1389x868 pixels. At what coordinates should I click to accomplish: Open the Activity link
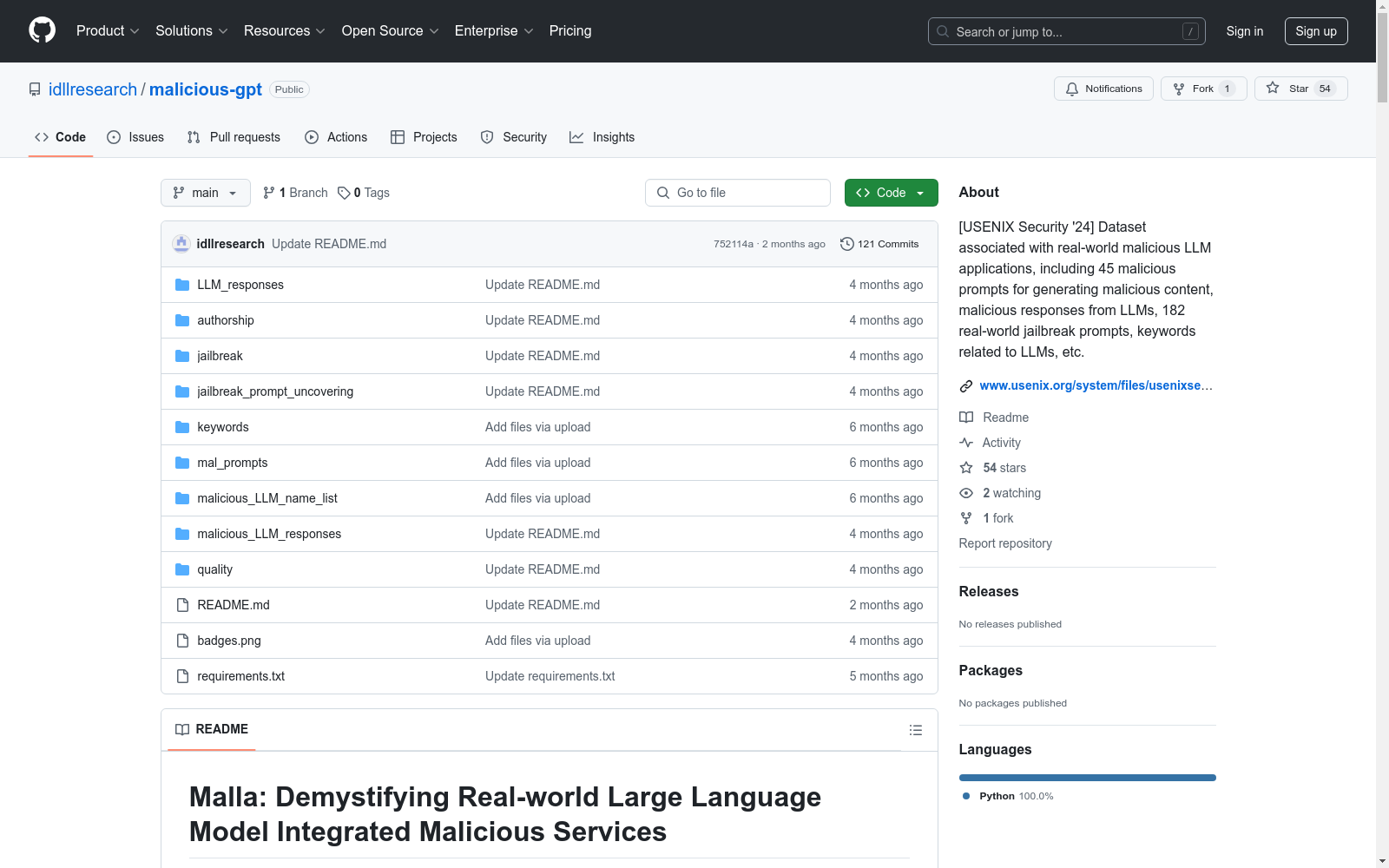[990, 443]
